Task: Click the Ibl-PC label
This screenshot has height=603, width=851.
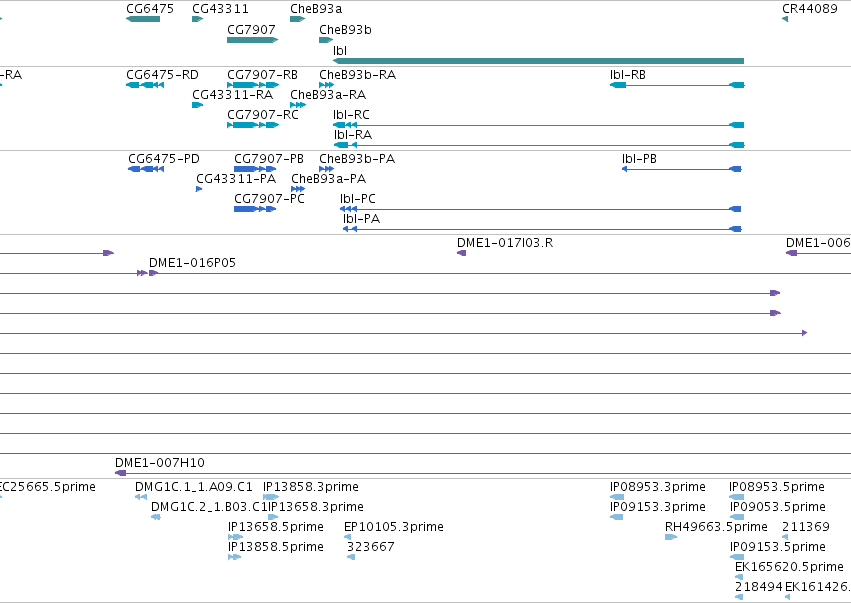Action: click(x=358, y=199)
